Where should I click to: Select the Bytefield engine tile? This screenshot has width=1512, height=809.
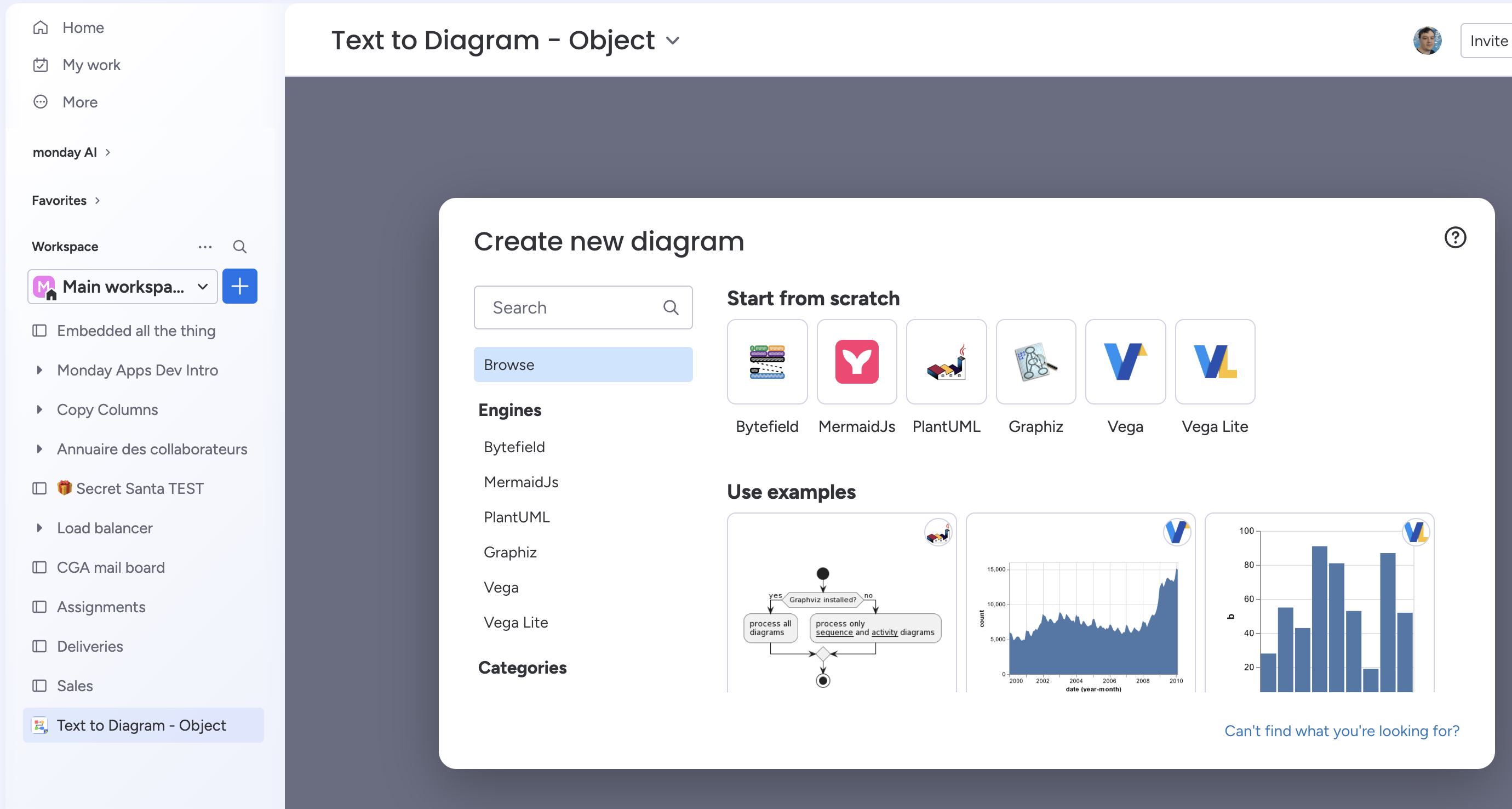click(767, 362)
